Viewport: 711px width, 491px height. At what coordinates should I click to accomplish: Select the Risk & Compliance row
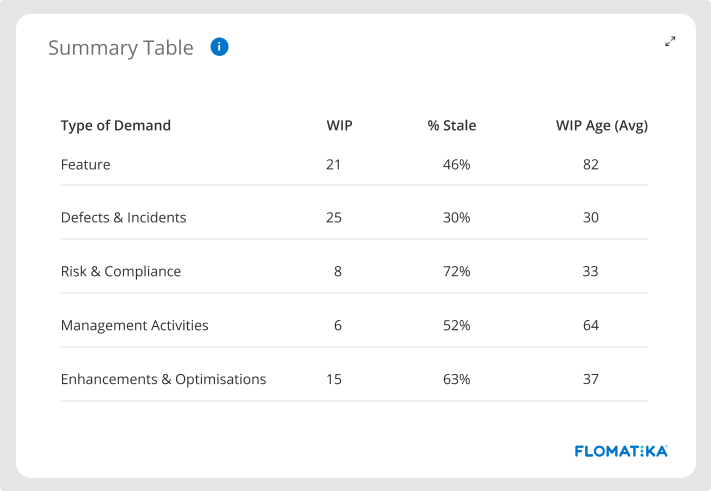pyautogui.click(x=121, y=272)
